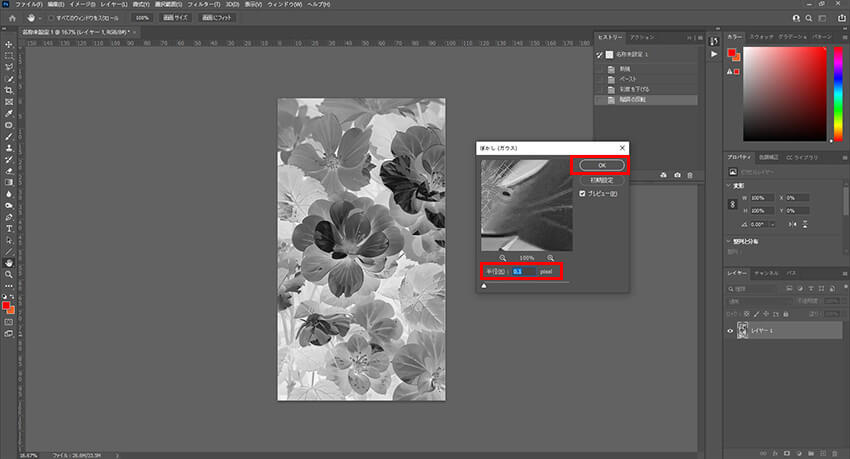Open the ウィンドウ menu
850x459 pixels.
pyautogui.click(x=284, y=4)
